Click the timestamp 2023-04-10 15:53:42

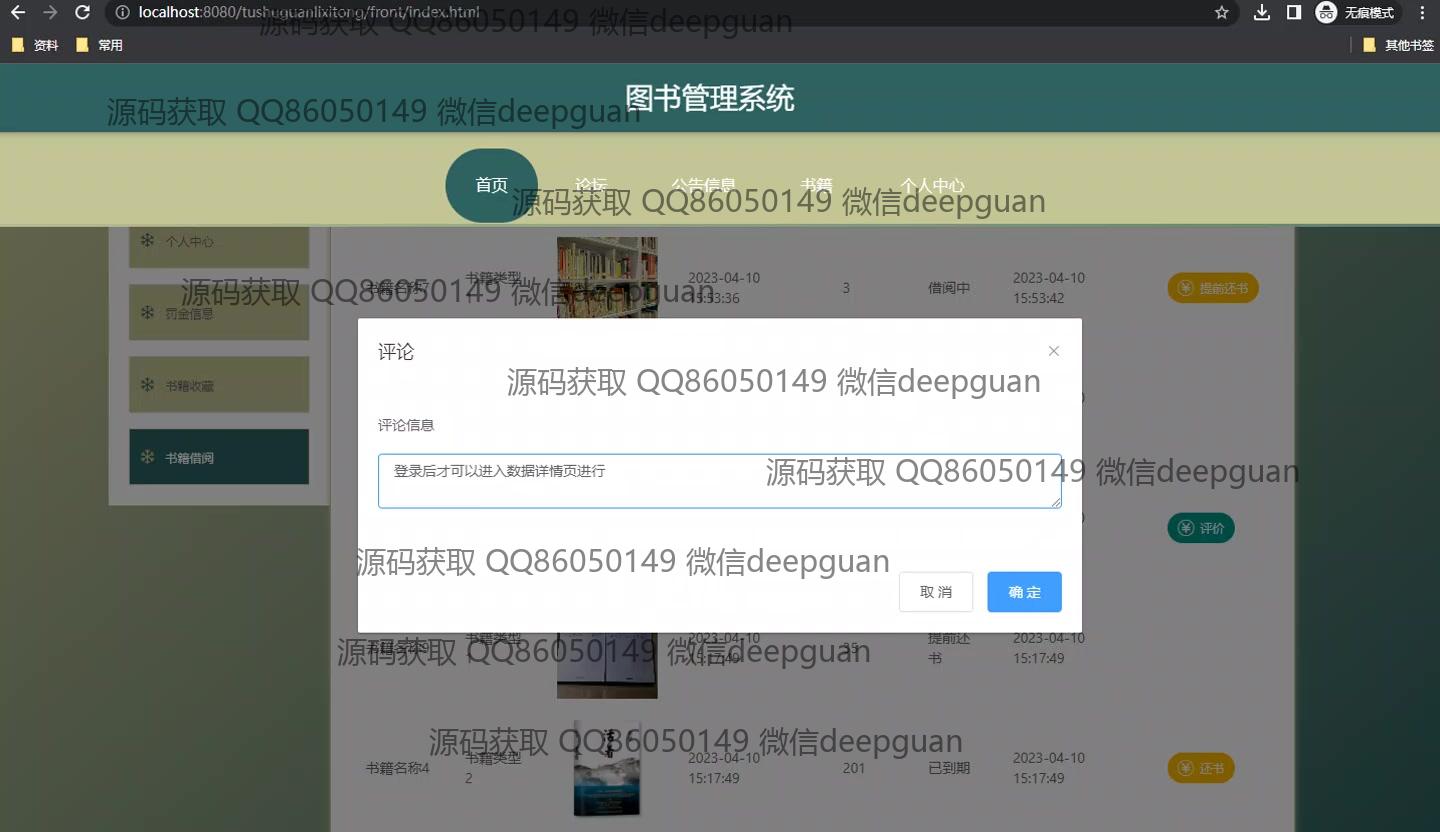point(1049,288)
